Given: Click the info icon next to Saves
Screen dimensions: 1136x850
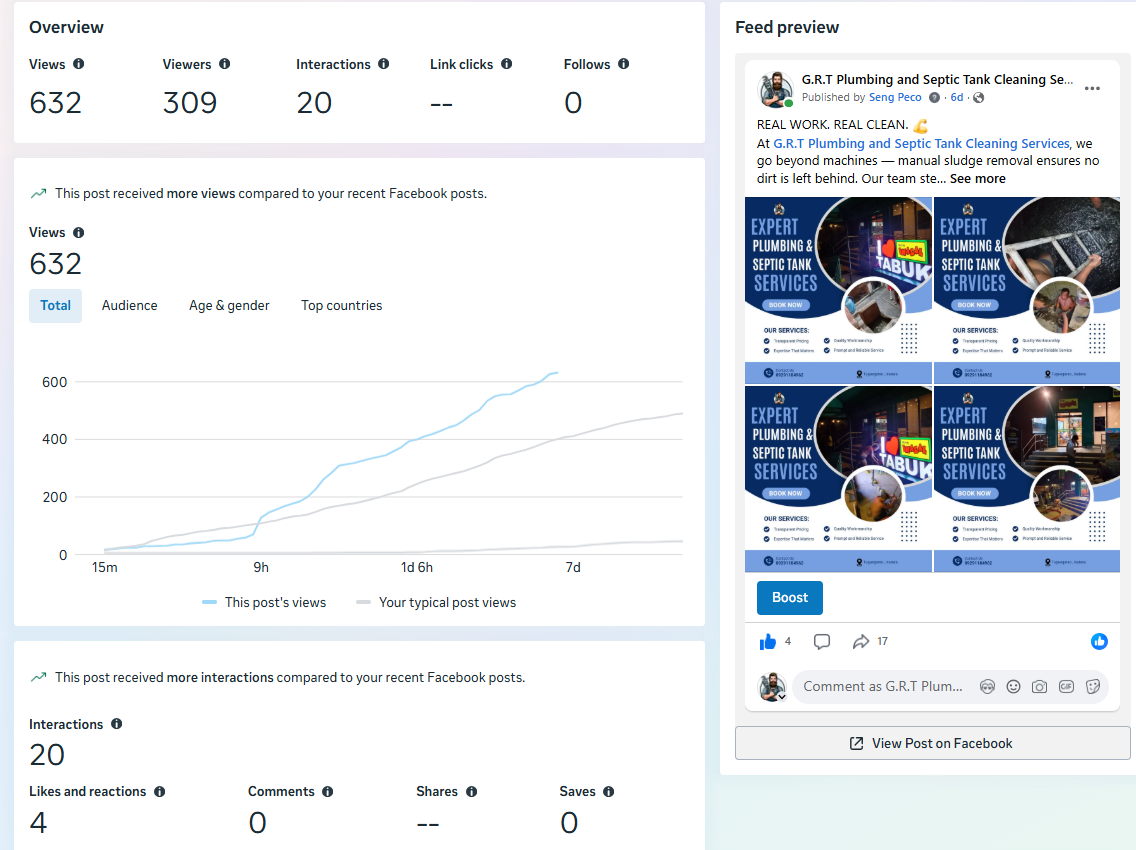Looking at the screenshot, I should tap(609, 792).
